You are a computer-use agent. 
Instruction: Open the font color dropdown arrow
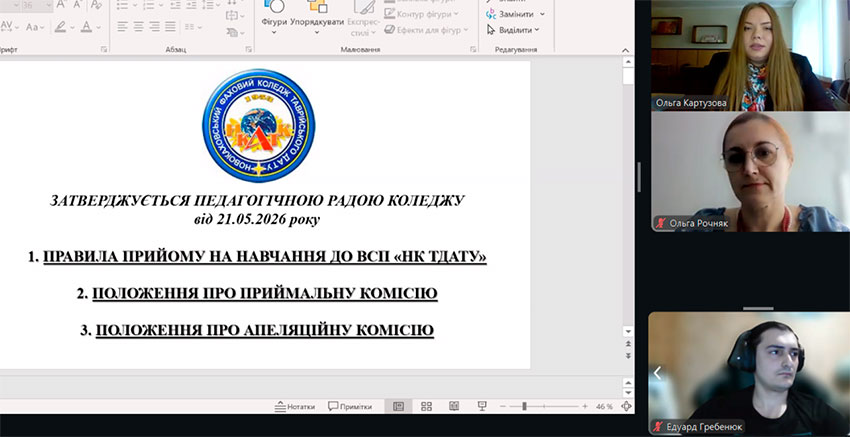[x=99, y=27]
